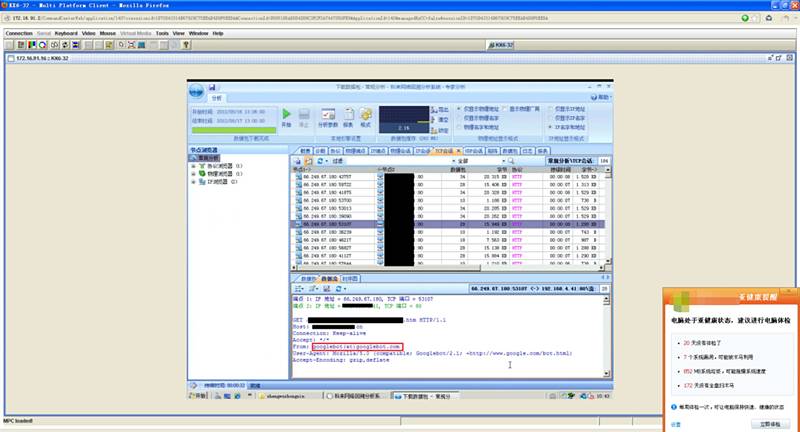Select 仅显示物理地址 radio button
Screen dimensions: 800x432
pyautogui.click(x=459, y=109)
